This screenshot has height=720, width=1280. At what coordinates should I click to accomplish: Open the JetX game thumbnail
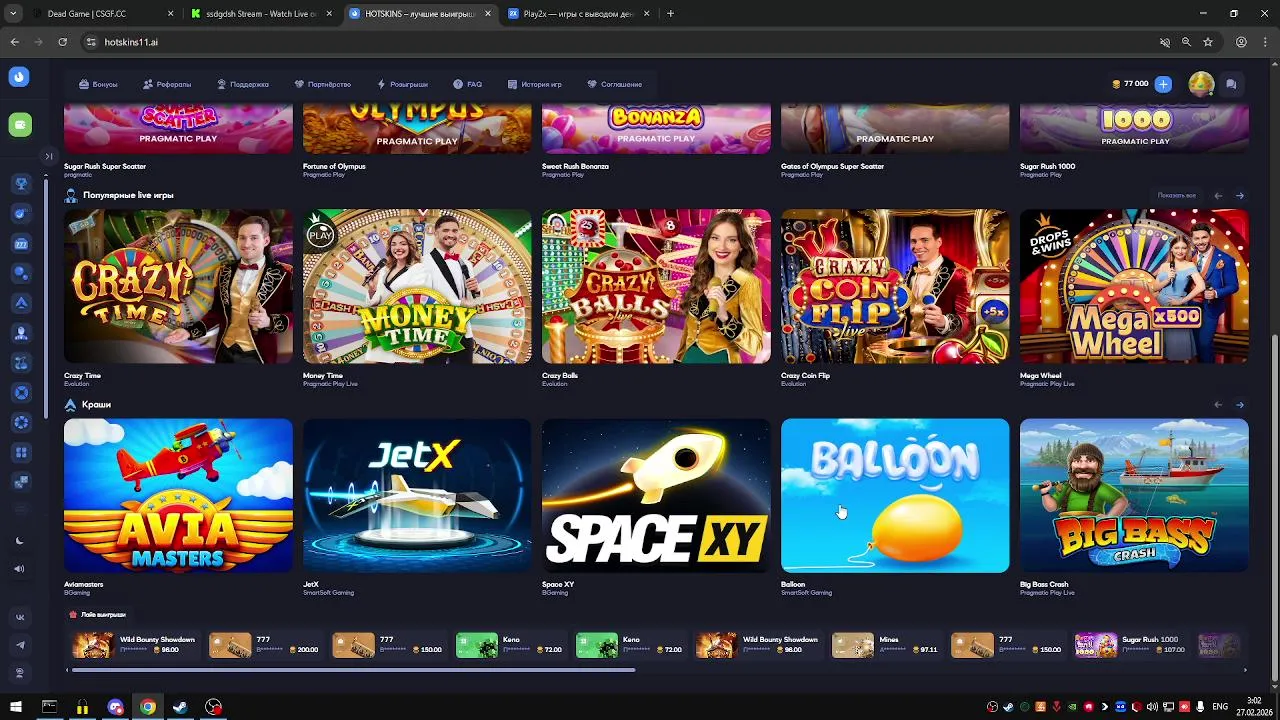(x=417, y=495)
